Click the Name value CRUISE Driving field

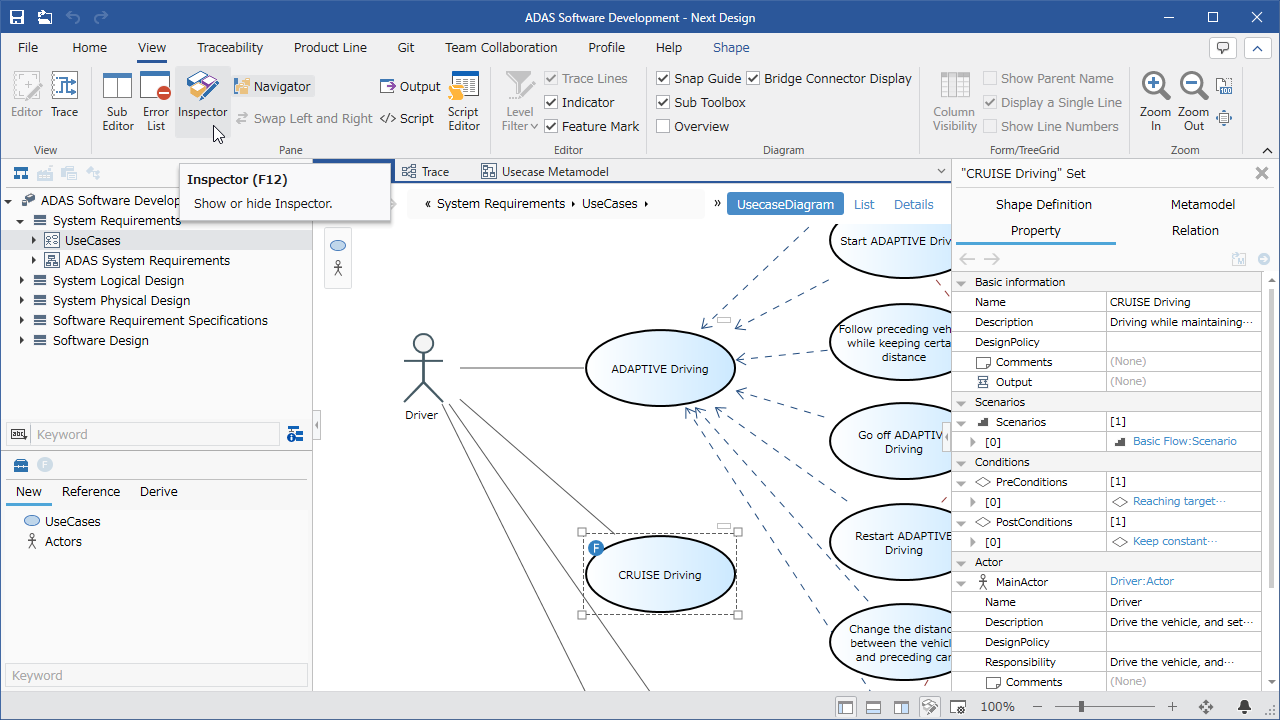pyautogui.click(x=1184, y=302)
